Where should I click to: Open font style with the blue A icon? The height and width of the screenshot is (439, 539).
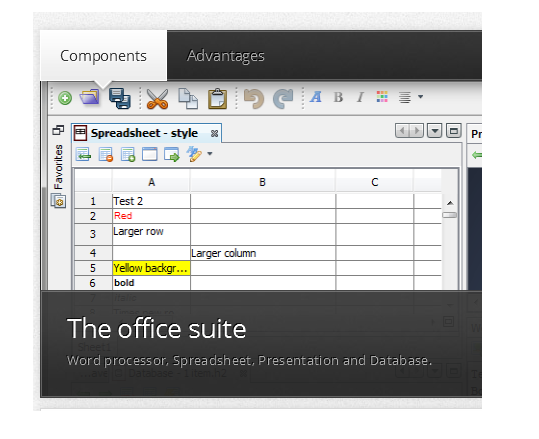pyautogui.click(x=316, y=97)
